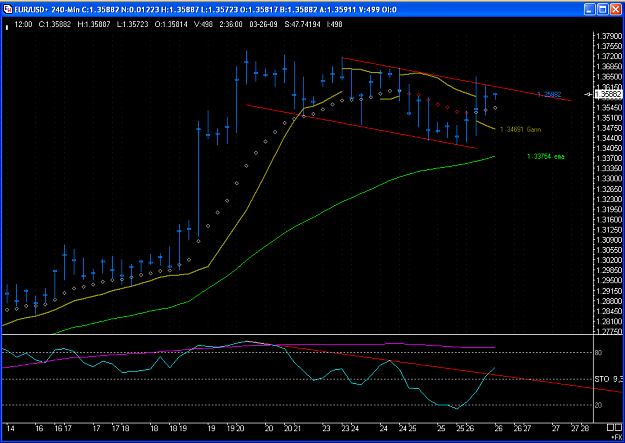Close the EUR/USD chart window
Image resolution: width=625 pixels, height=443 pixels.
[615, 9]
